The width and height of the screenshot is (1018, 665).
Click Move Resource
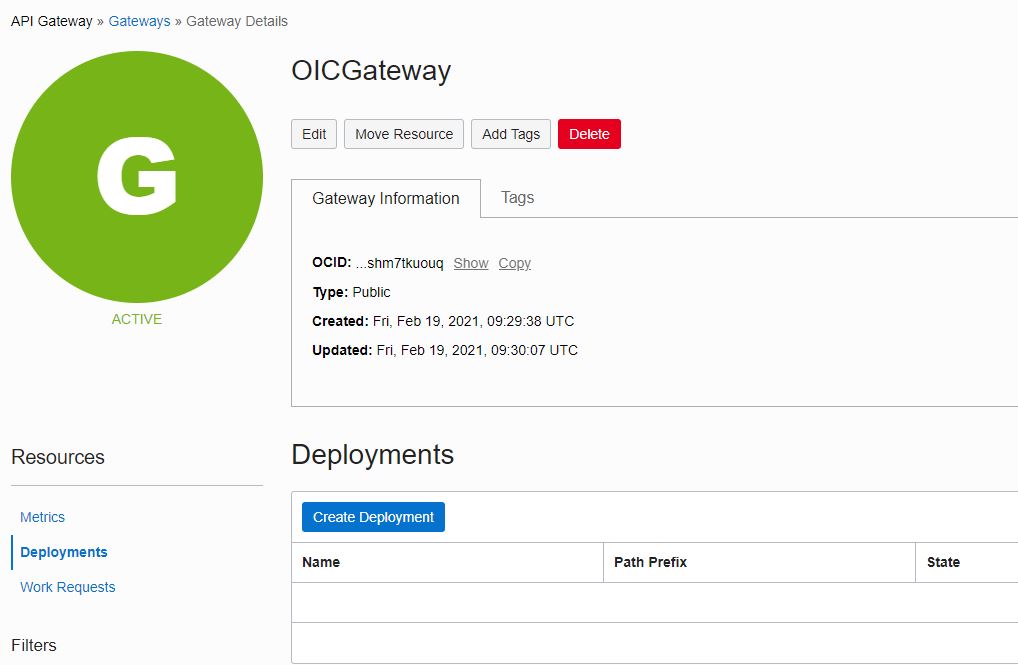[x=403, y=133]
